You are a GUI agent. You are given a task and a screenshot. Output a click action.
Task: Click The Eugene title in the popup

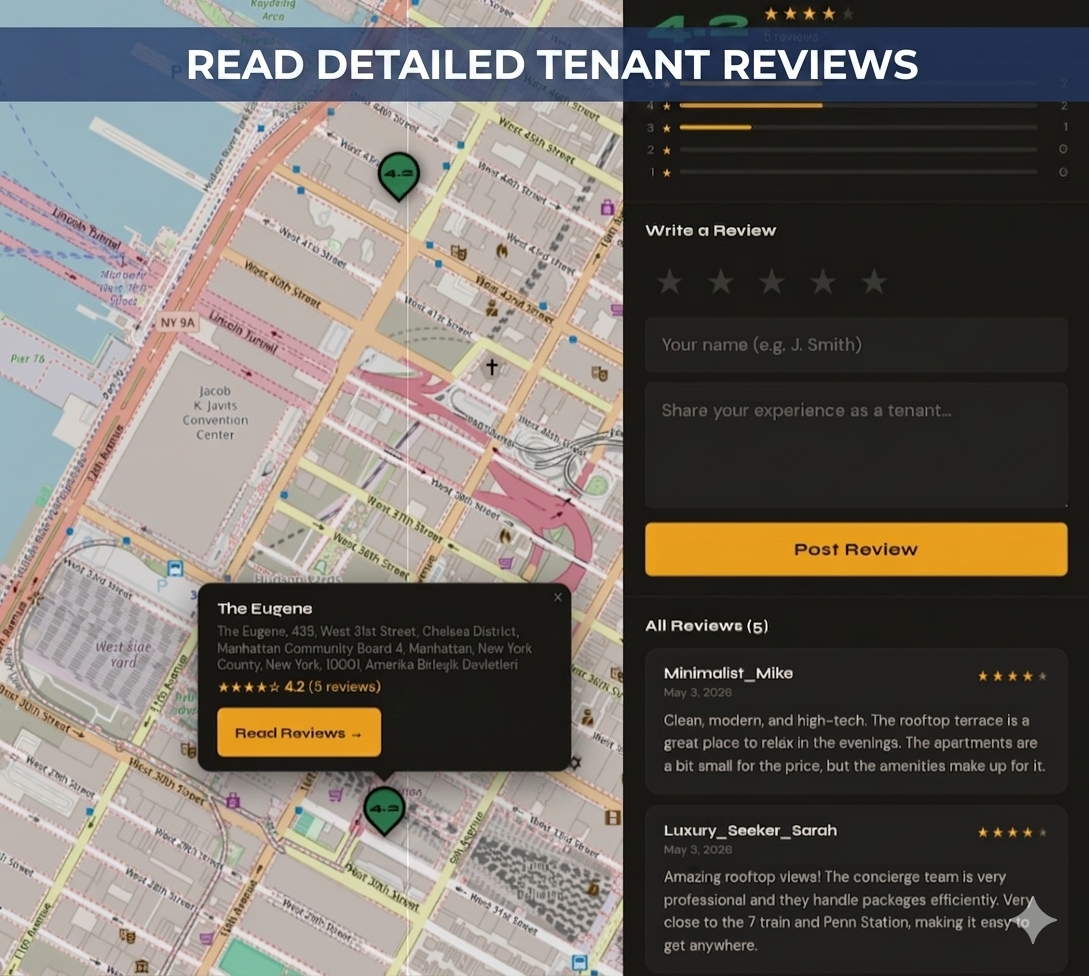point(265,609)
